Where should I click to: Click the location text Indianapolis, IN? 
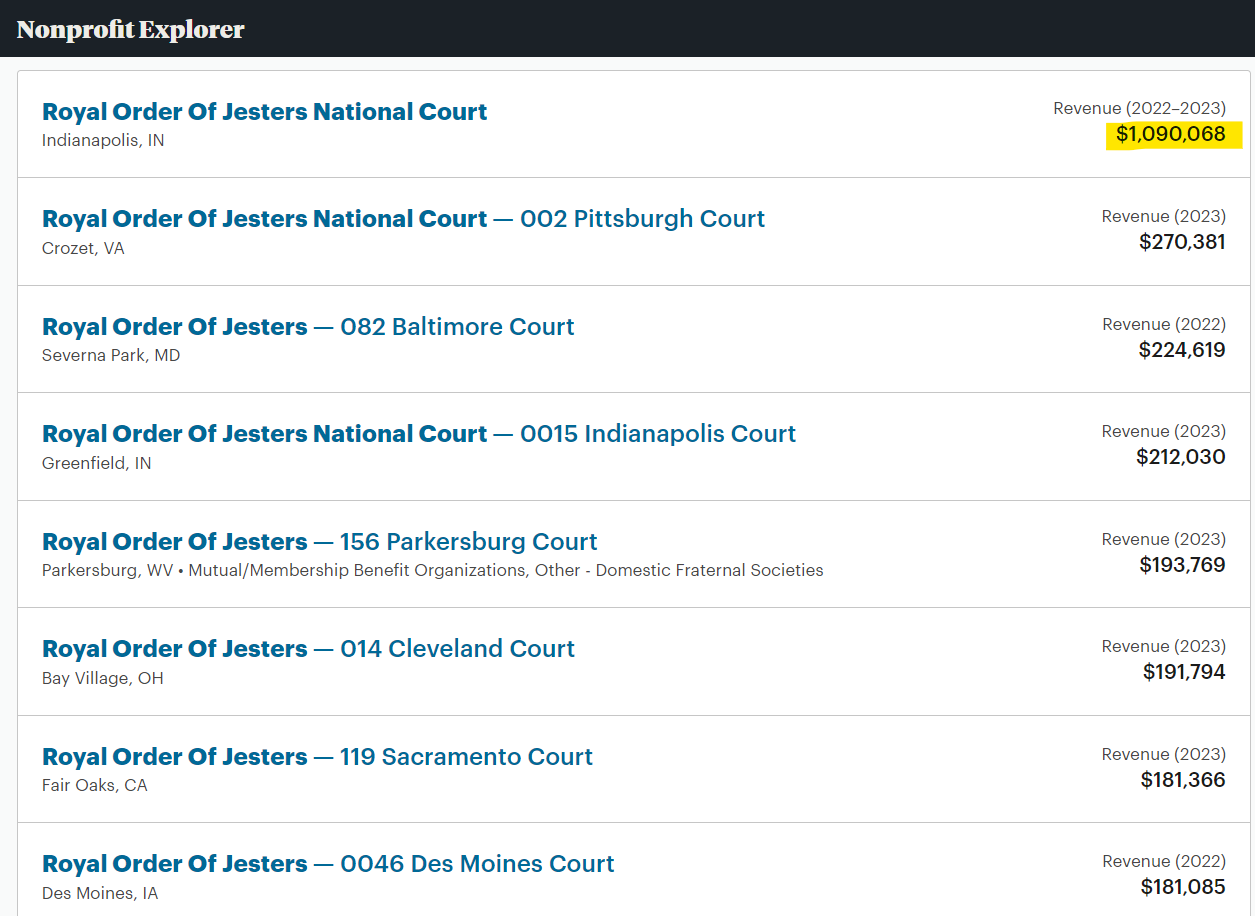pyautogui.click(x=103, y=141)
